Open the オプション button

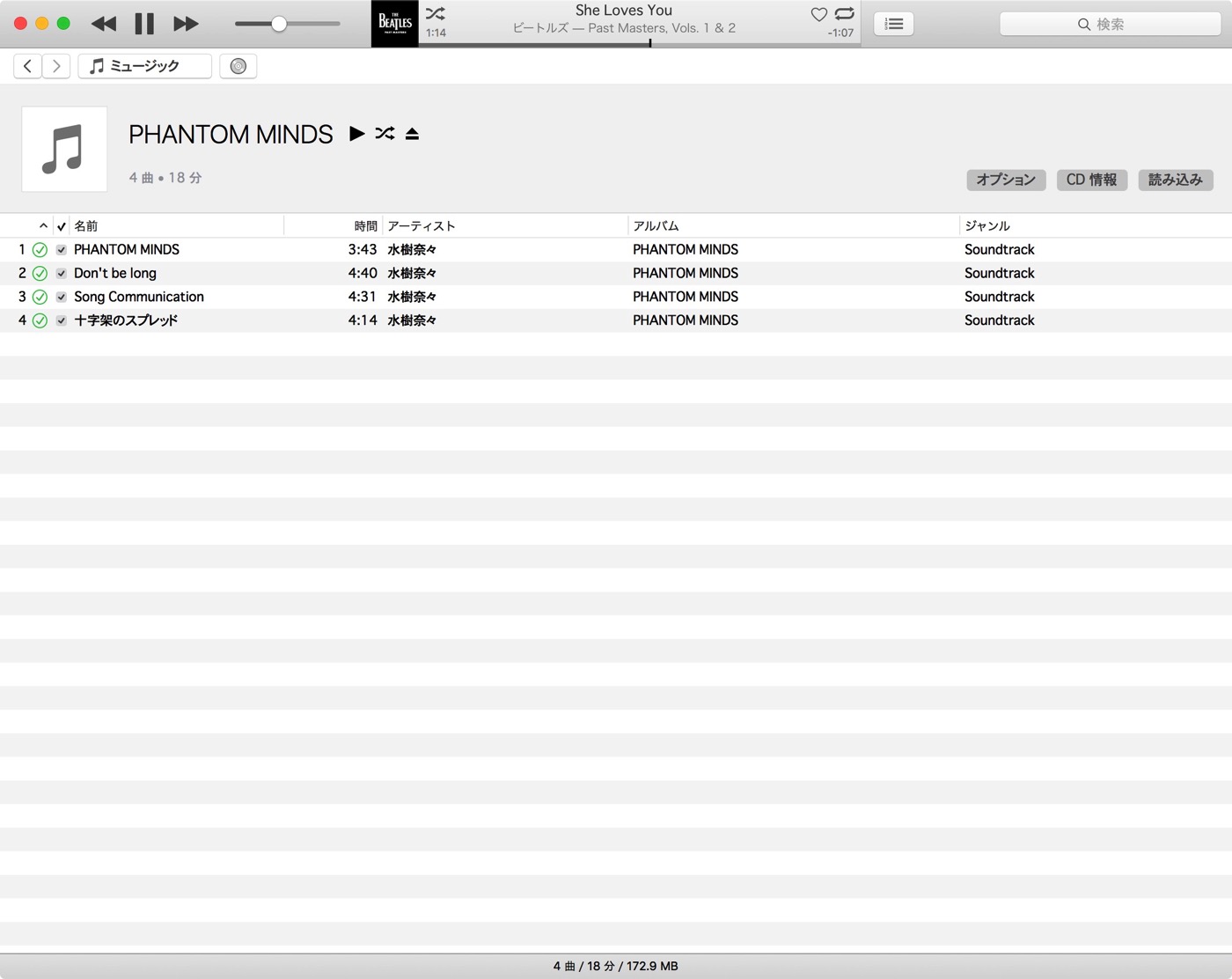[x=1007, y=180]
